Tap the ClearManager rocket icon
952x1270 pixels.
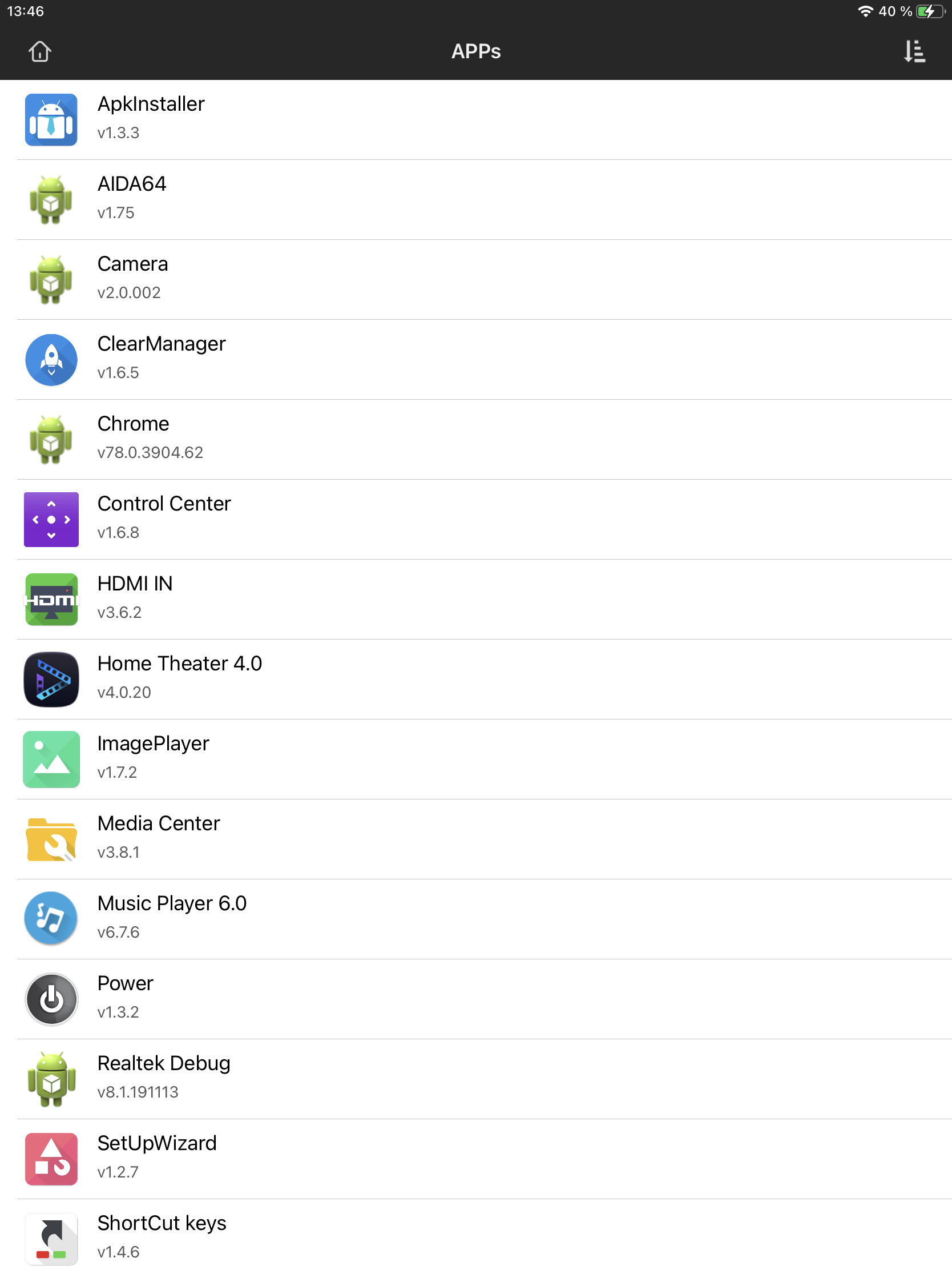pyautogui.click(x=51, y=359)
